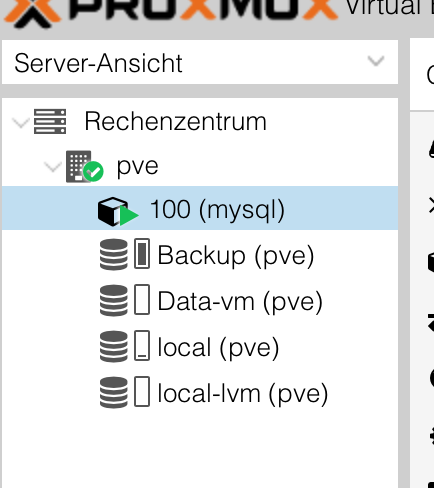Click the pve node building icon
Screen dimensions: 434x488
(84, 166)
